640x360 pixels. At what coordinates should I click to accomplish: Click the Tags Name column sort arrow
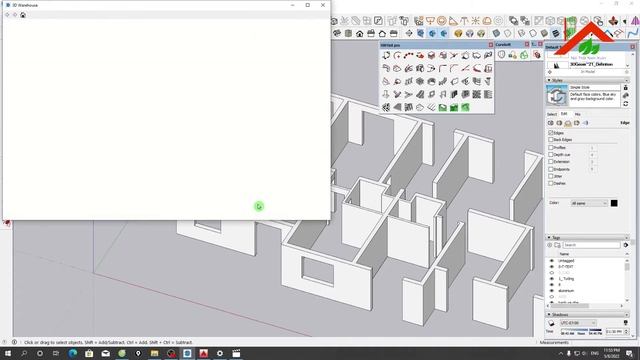pos(627,254)
